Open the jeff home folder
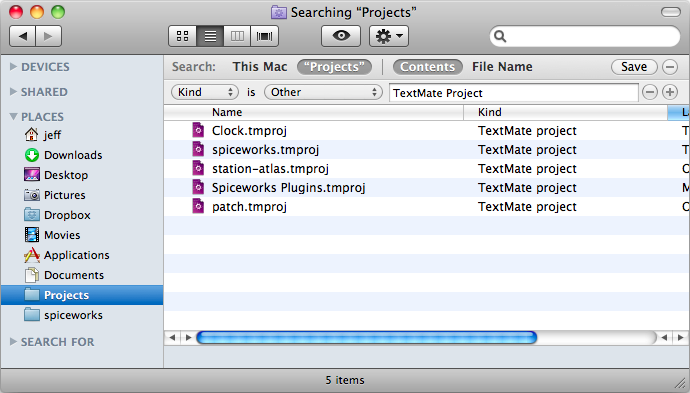Screen dimensions: 690x393 (43, 135)
